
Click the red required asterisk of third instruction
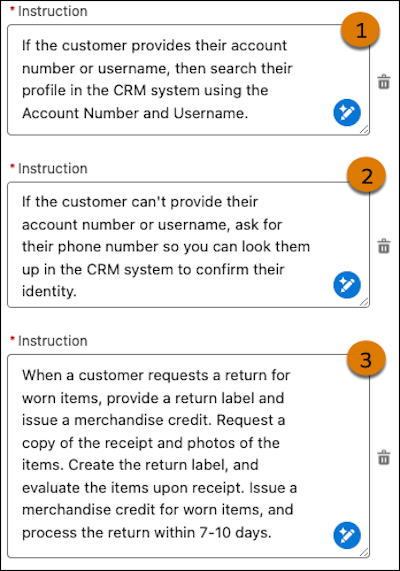click(12, 339)
